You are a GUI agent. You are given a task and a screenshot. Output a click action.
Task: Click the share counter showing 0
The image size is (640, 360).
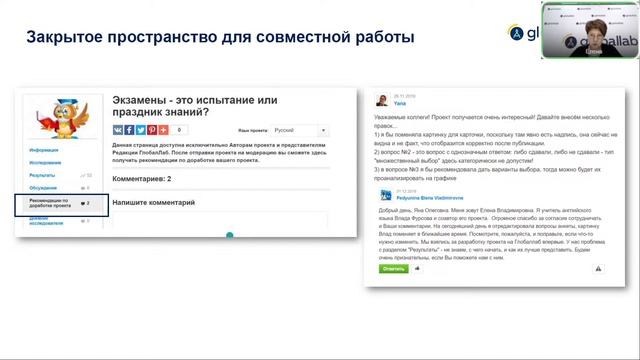pos(179,130)
